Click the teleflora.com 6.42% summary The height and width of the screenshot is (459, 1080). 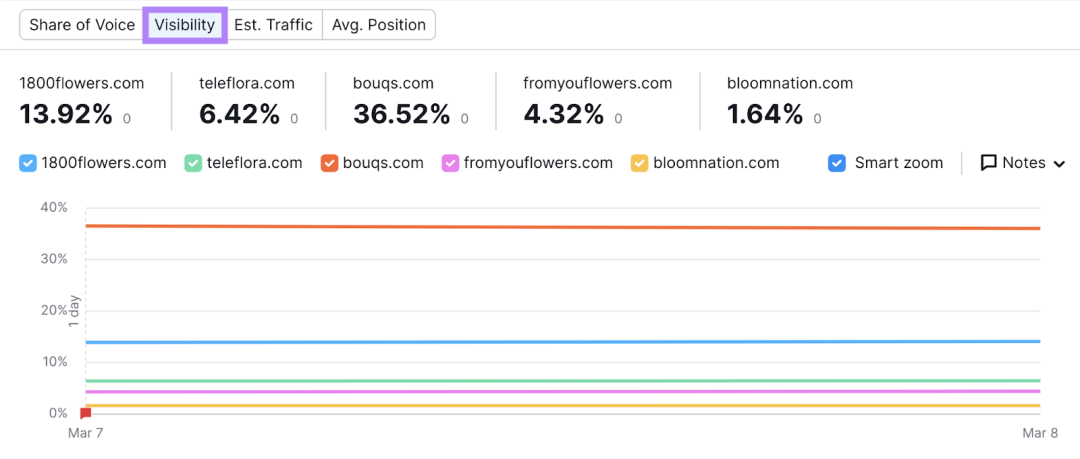point(249,101)
